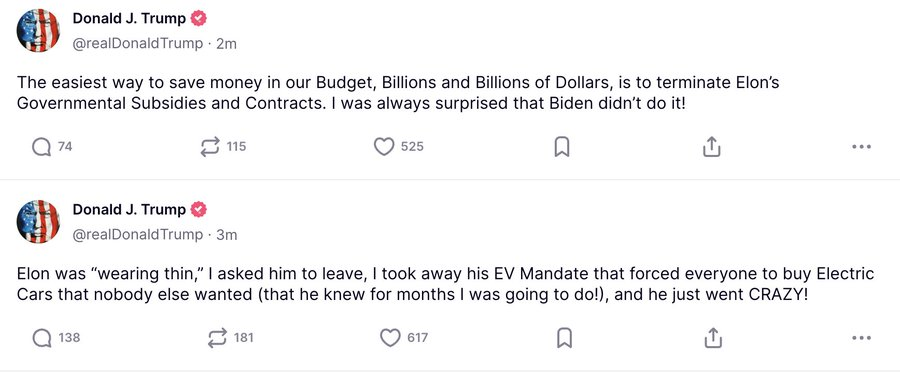
Task: Click @realDonaldTrump handle on top post
Action: pyautogui.click(x=138, y=44)
